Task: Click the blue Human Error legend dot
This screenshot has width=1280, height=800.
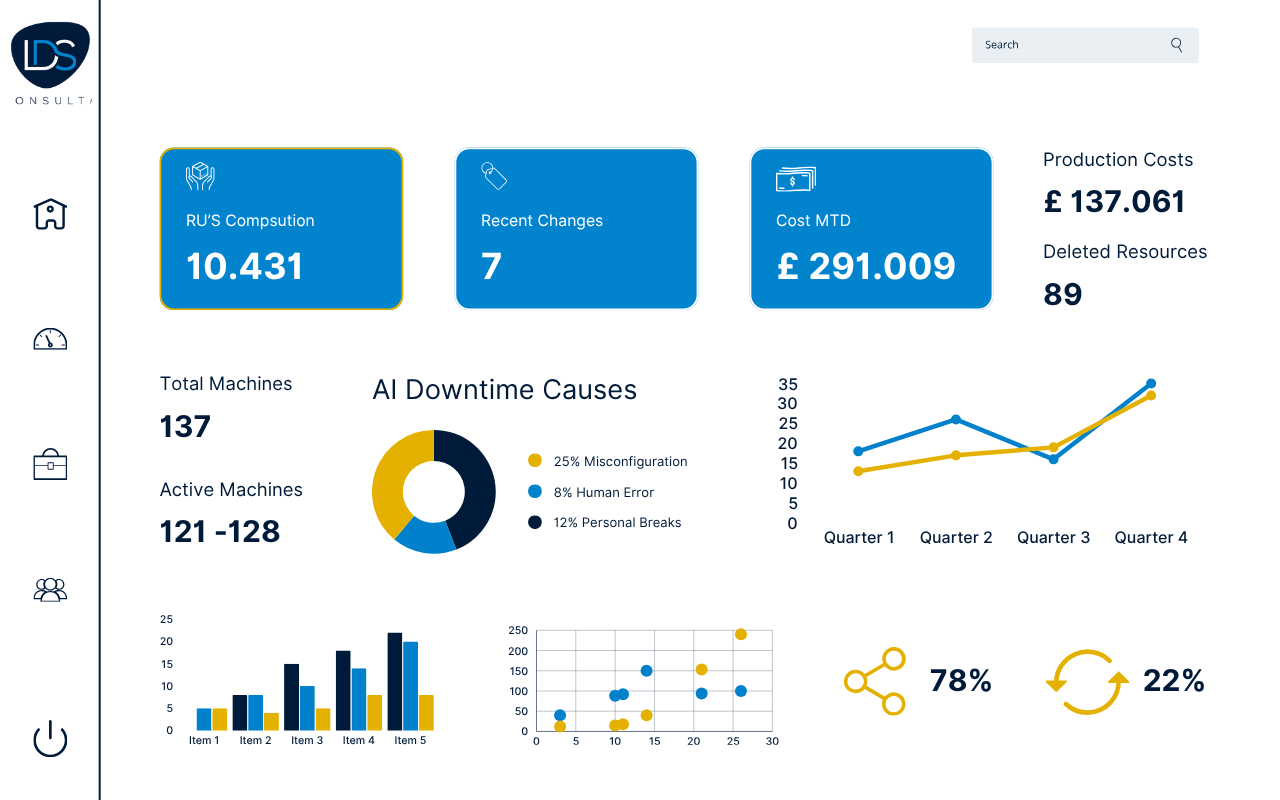Action: click(535, 492)
